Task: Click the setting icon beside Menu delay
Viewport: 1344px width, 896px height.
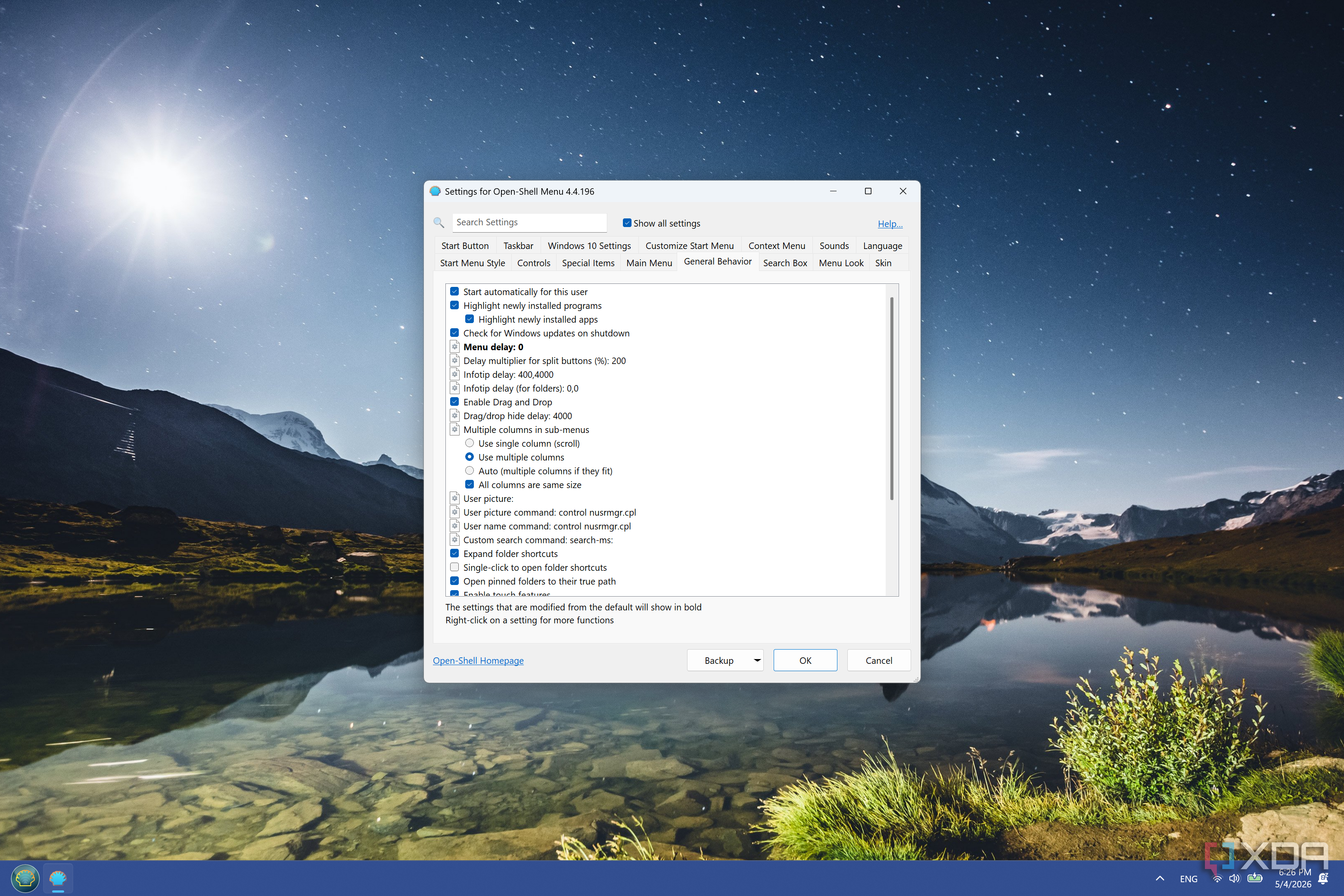Action: coord(455,347)
